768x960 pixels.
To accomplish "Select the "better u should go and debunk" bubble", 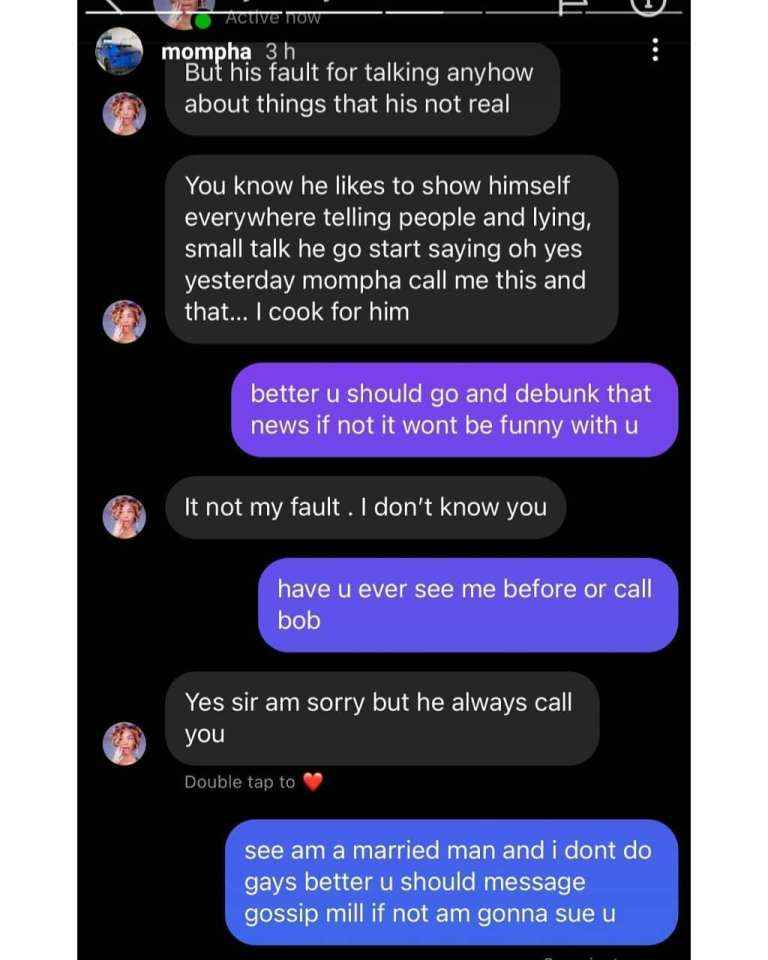I will tap(454, 410).
